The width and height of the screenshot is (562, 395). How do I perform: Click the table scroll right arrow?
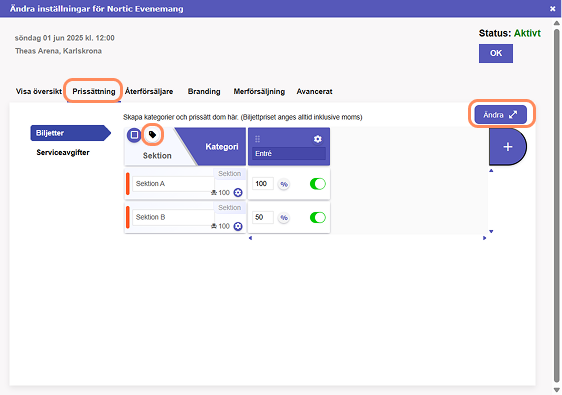[x=485, y=238]
